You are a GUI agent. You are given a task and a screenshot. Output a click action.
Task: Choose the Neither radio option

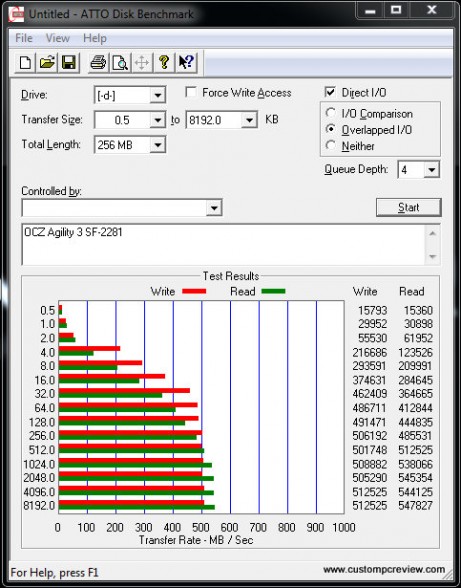point(330,146)
